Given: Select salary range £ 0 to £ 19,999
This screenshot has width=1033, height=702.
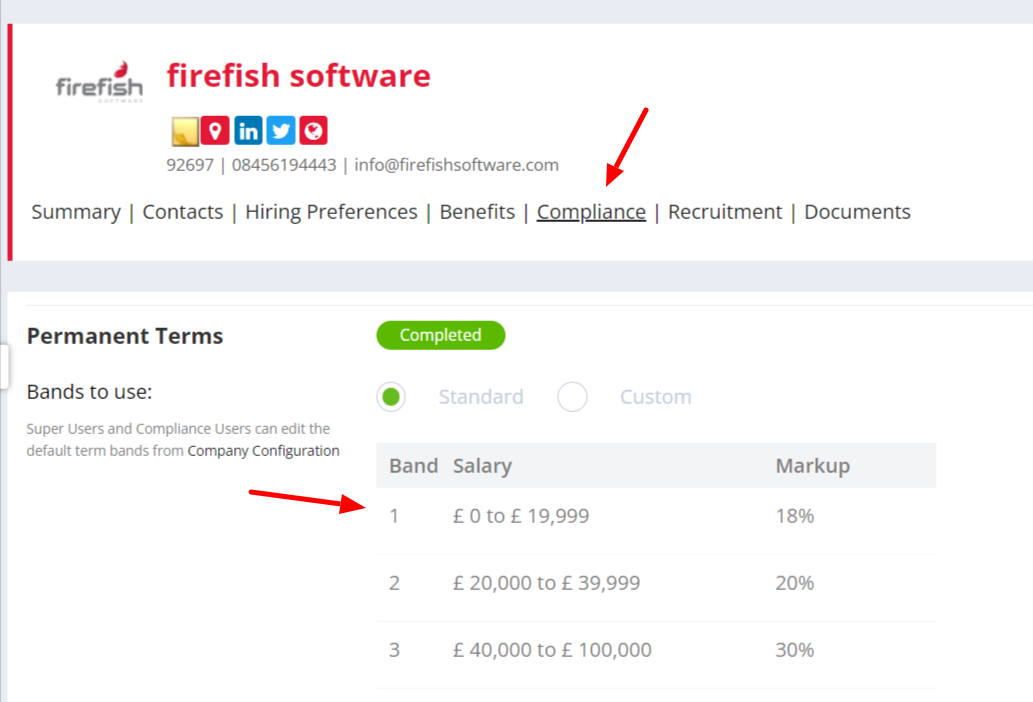Looking at the screenshot, I should coord(521,516).
